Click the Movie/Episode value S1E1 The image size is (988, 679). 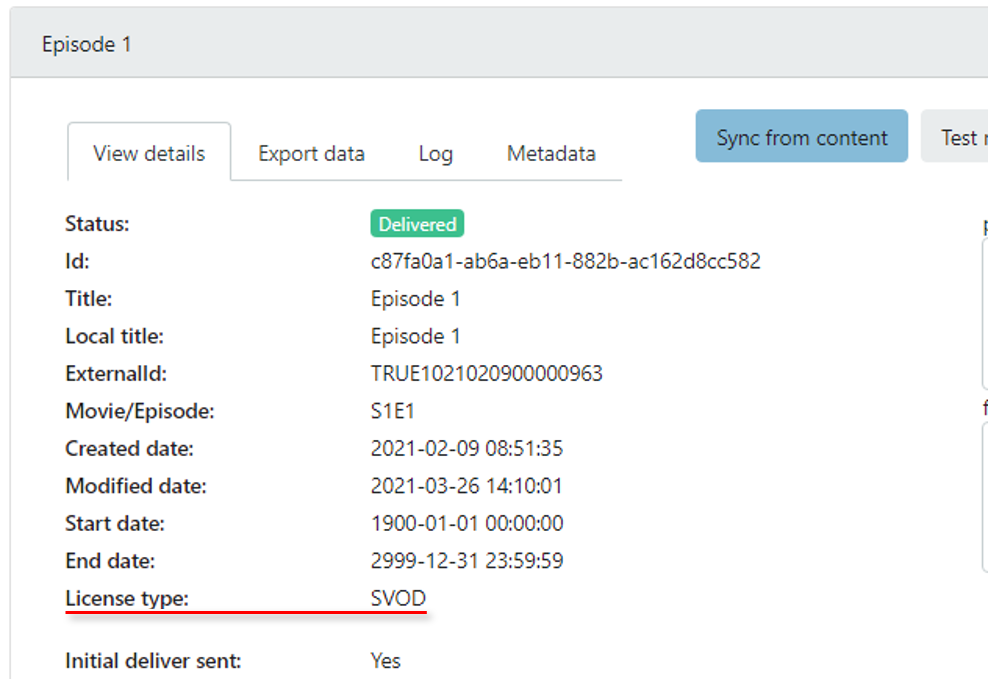click(393, 411)
